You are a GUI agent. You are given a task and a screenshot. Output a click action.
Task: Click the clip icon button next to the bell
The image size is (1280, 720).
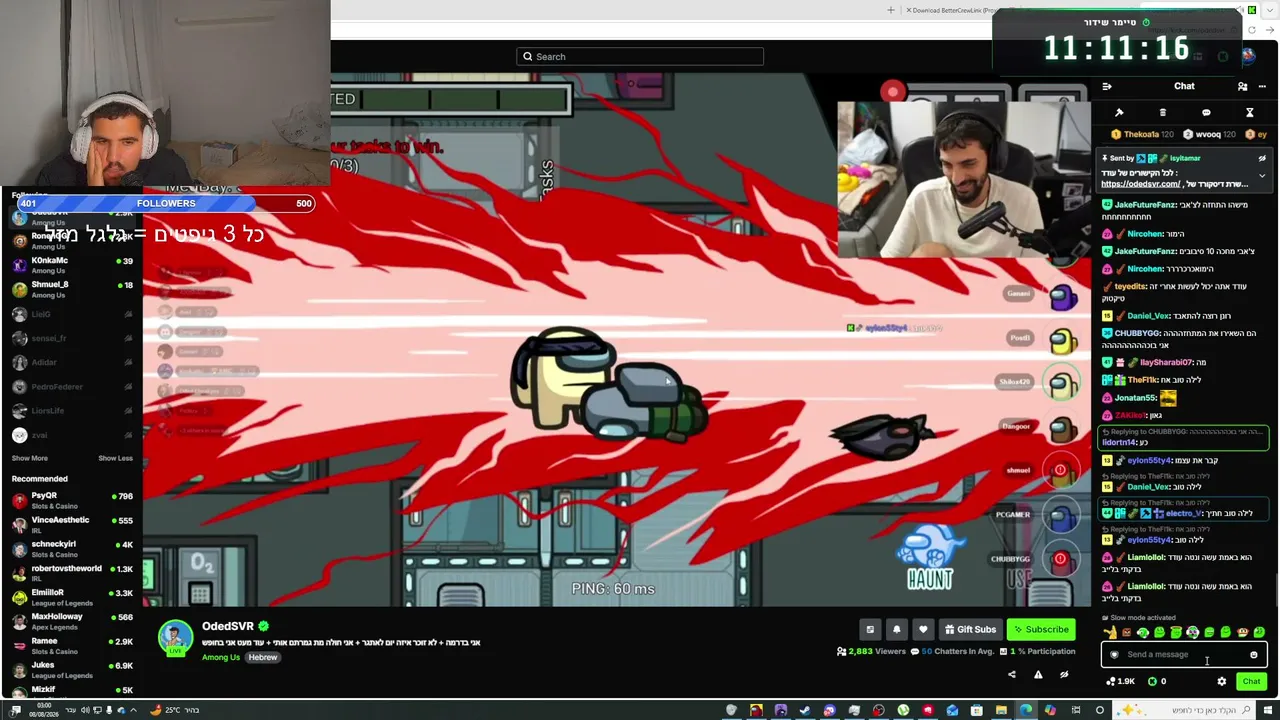870,630
